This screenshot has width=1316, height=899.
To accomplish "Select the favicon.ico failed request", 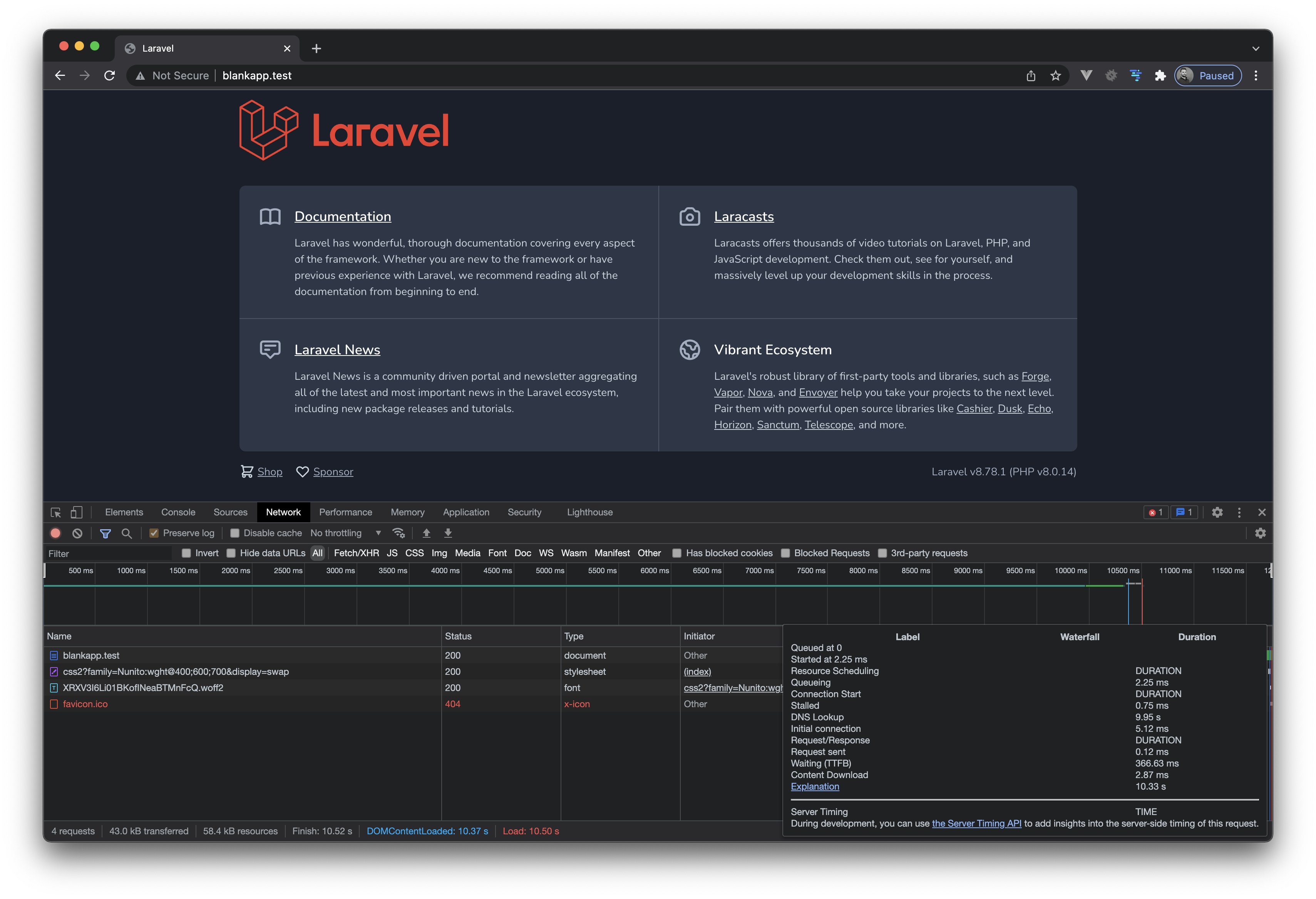I will [414, 704].
